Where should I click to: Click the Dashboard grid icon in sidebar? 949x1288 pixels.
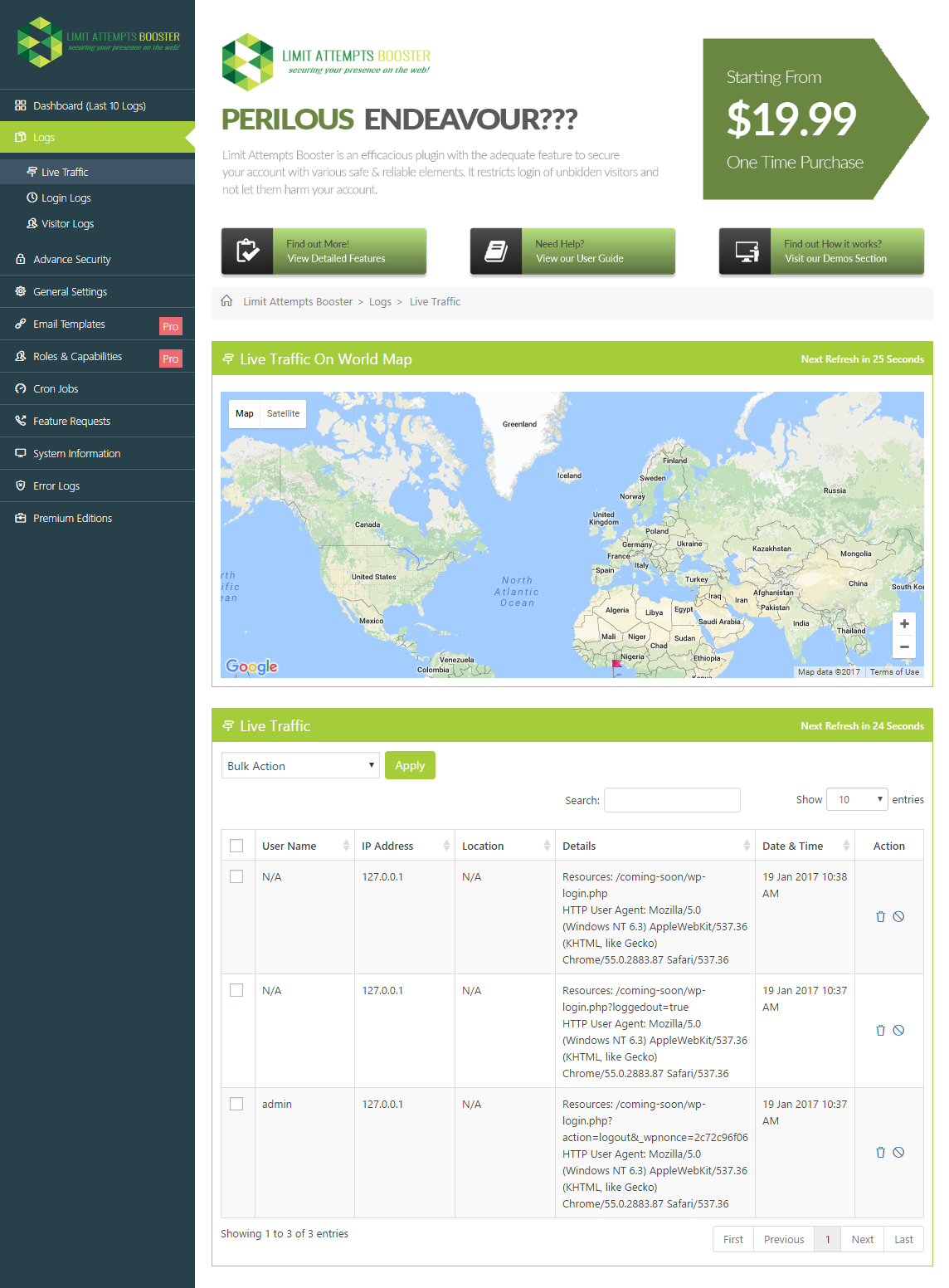(21, 105)
